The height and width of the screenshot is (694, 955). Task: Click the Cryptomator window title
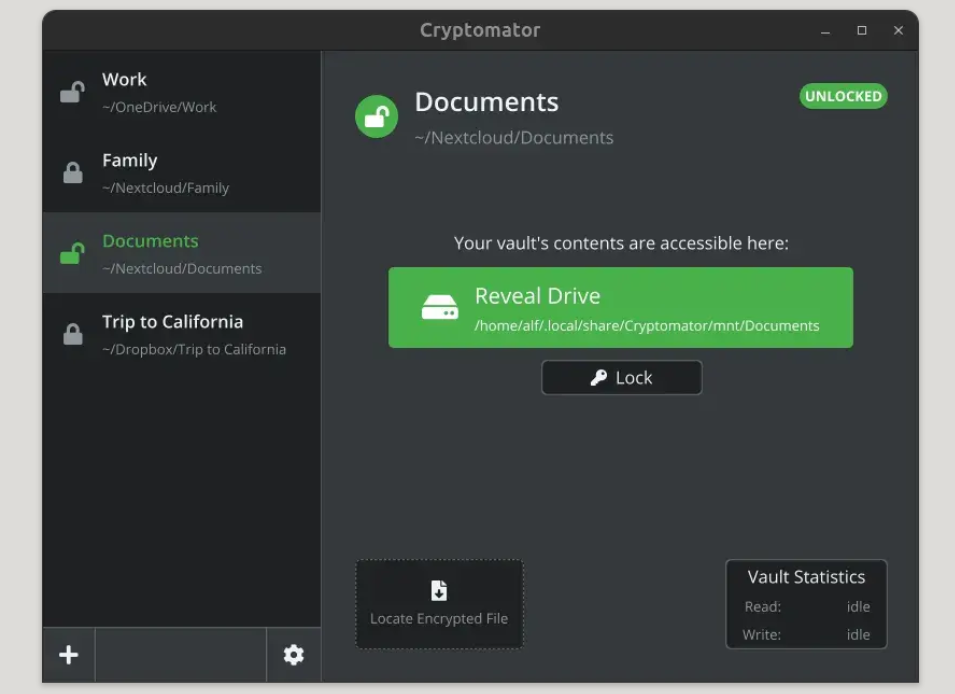click(x=480, y=30)
